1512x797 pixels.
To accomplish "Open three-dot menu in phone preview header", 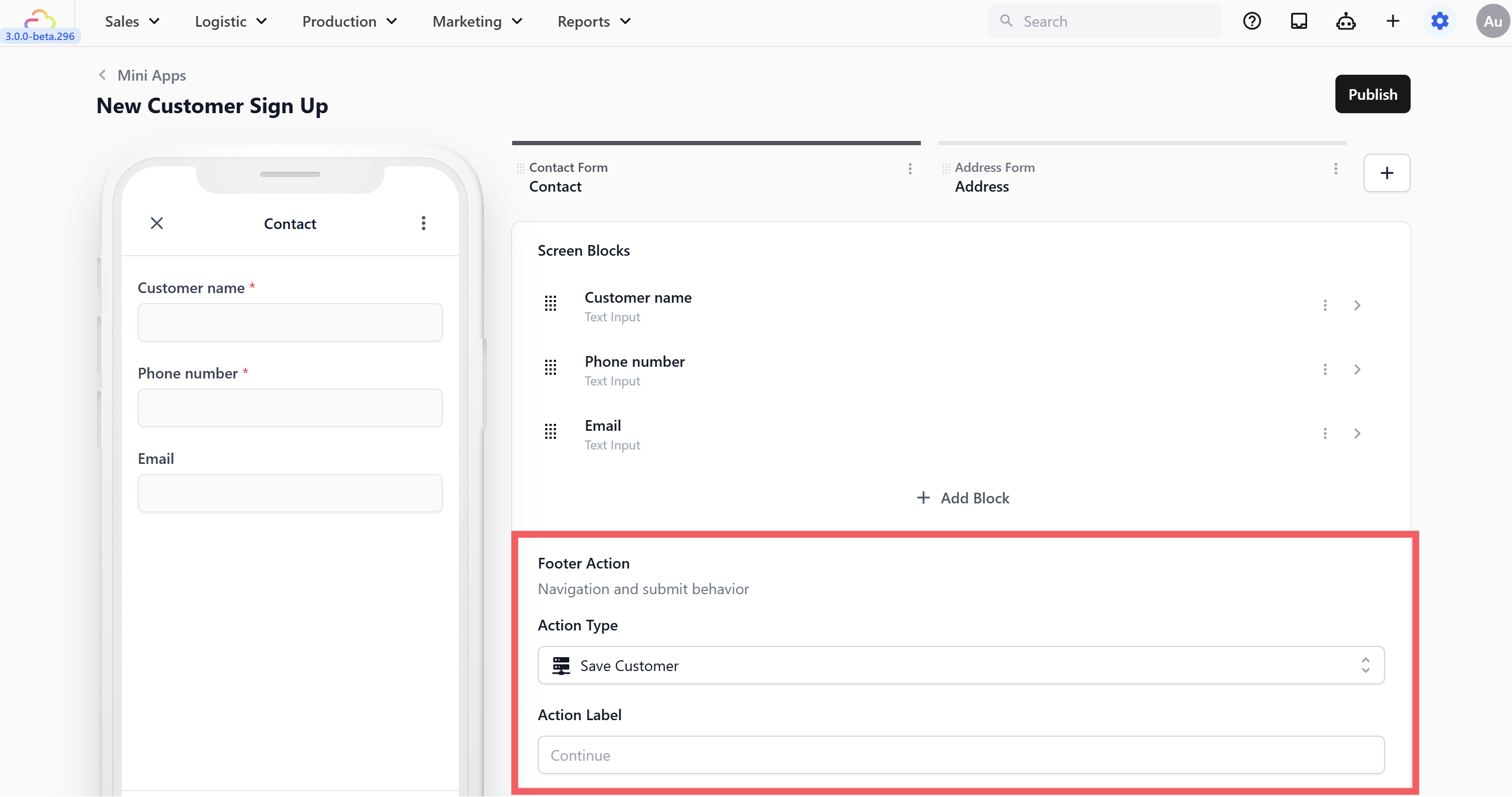I will pos(423,223).
